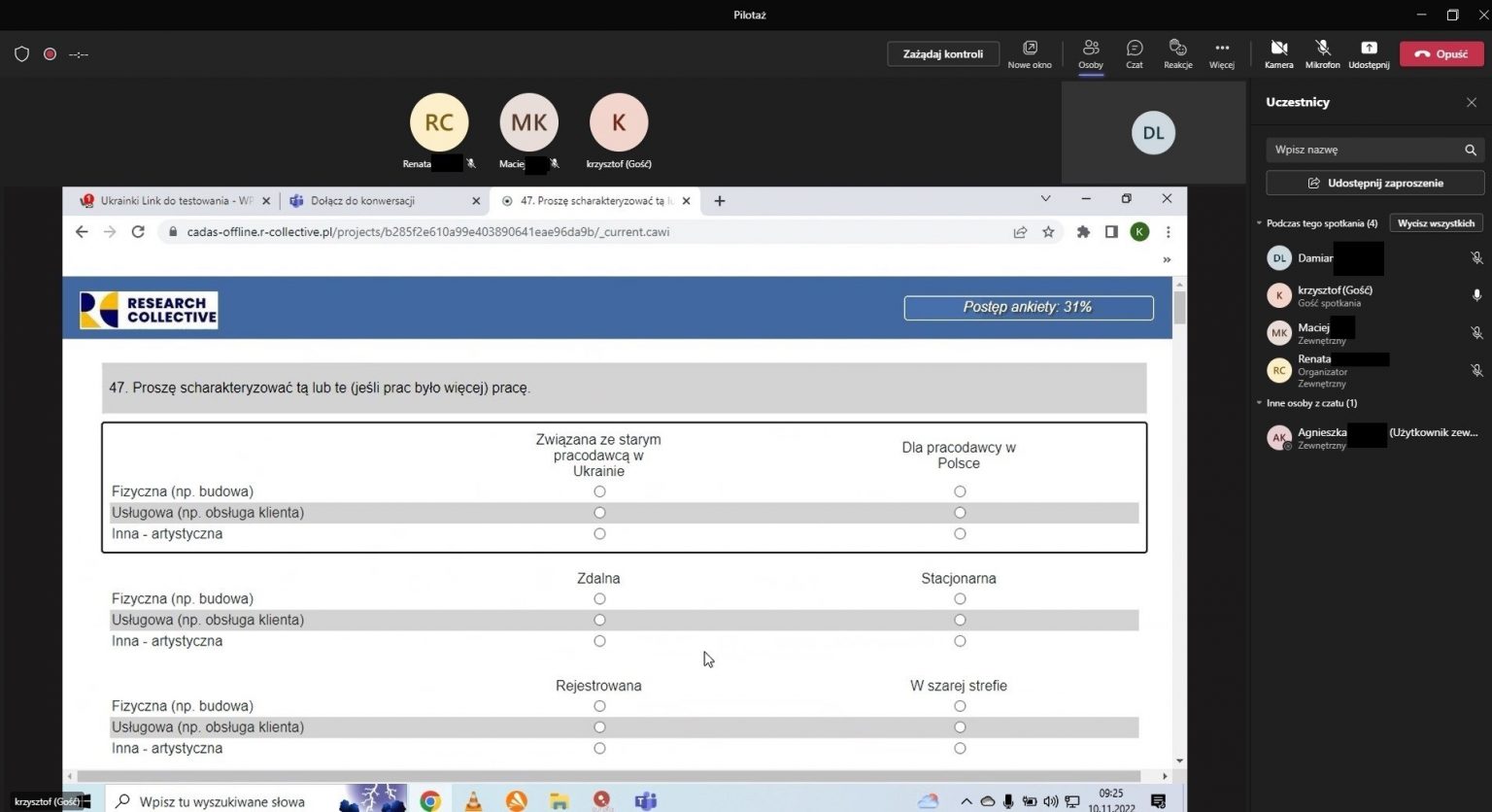Image resolution: width=1492 pixels, height=812 pixels.
Task: Click the Udostępnij zaproszenie button
Action: click(1374, 183)
